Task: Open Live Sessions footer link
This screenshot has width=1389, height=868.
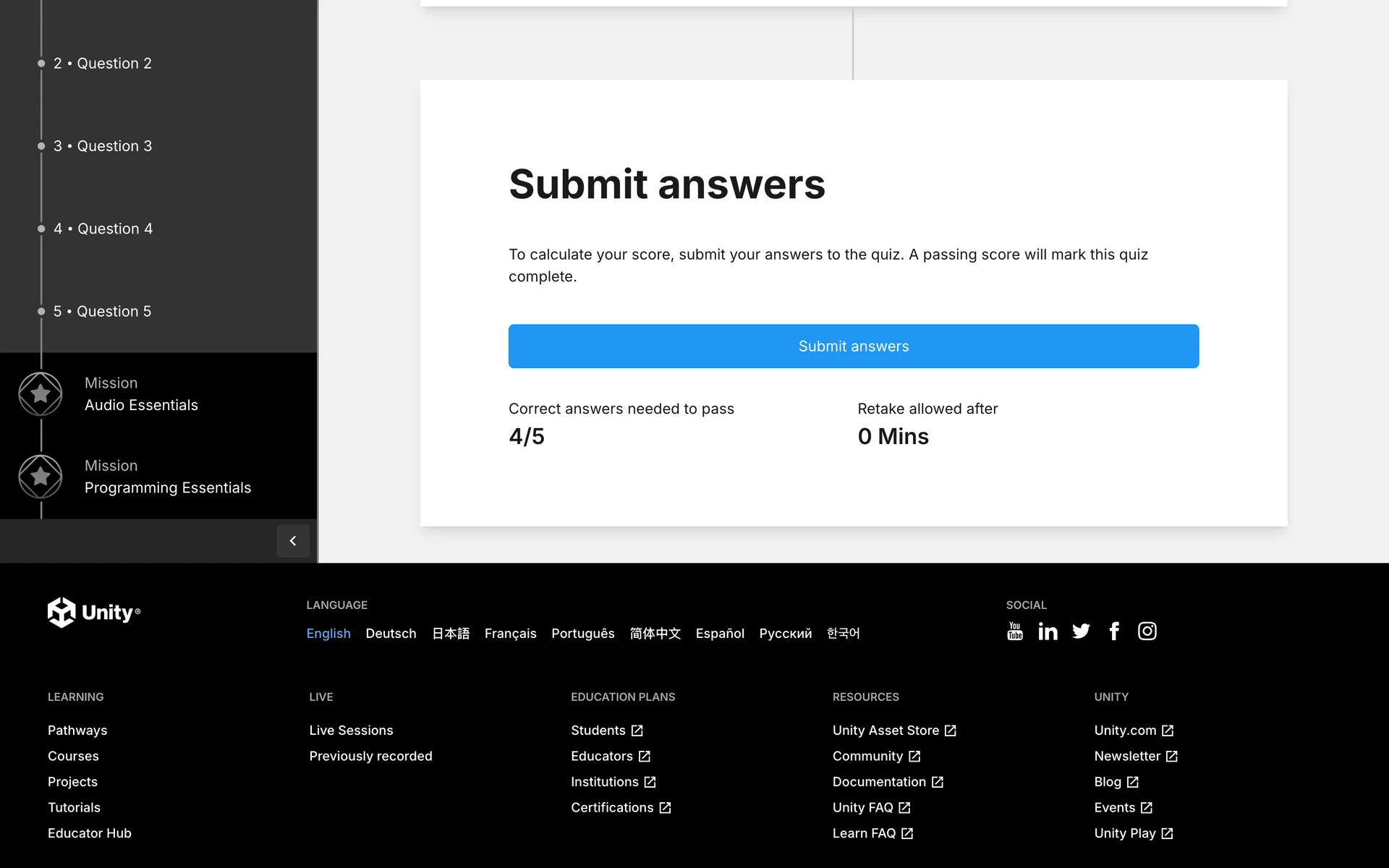Action: 351,731
